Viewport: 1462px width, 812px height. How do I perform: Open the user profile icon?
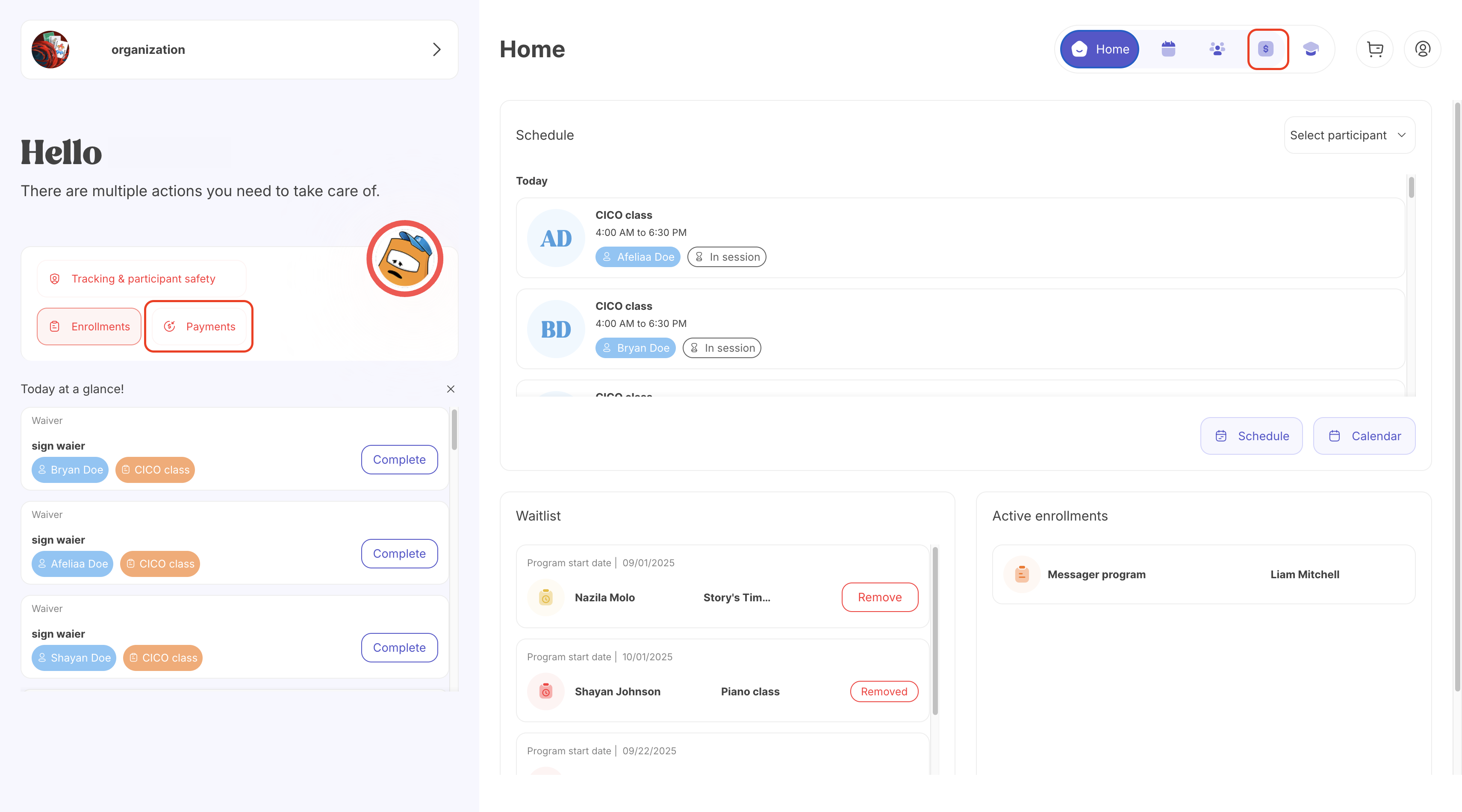point(1422,50)
